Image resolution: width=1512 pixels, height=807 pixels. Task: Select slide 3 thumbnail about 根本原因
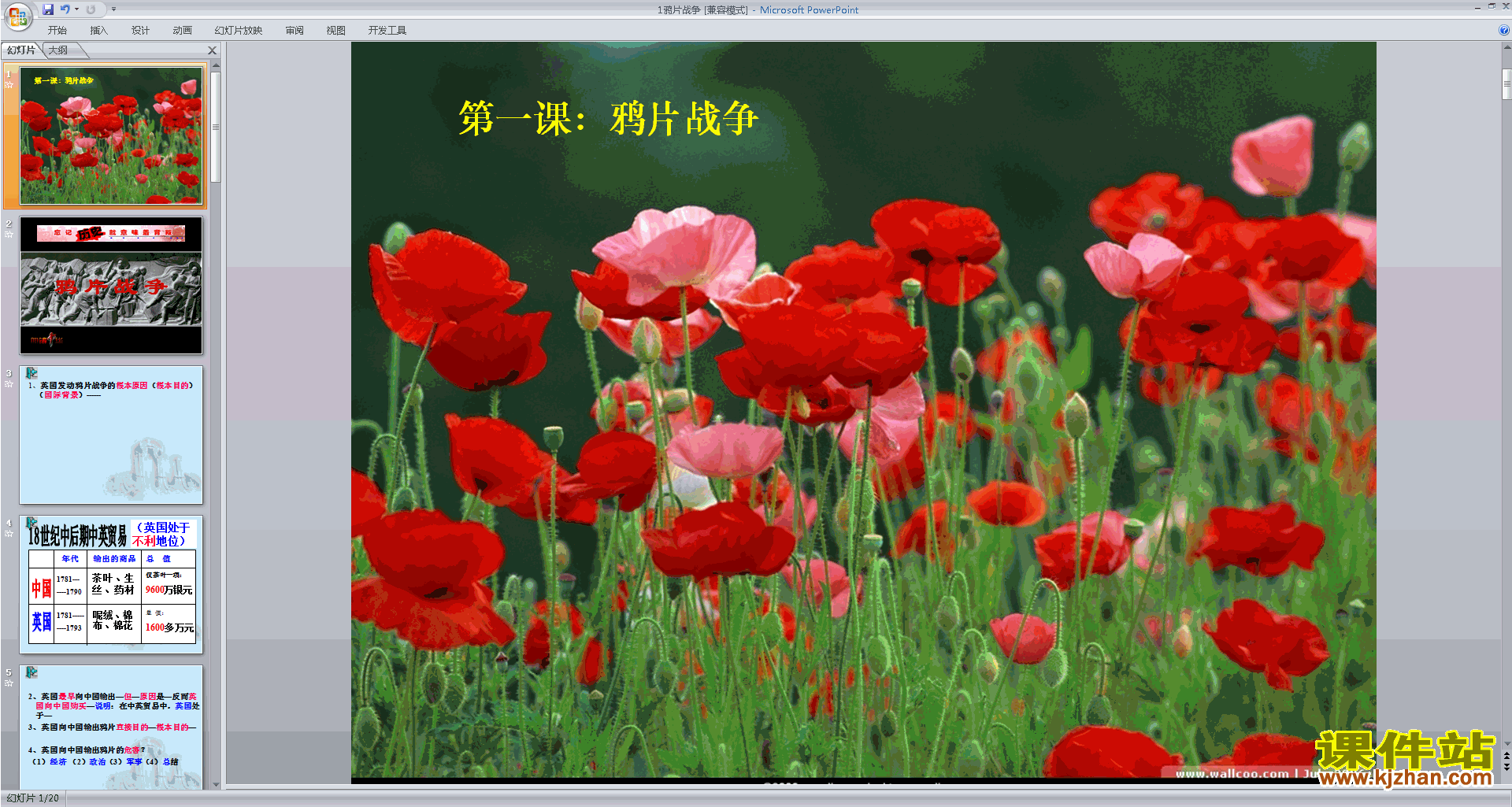pos(111,435)
